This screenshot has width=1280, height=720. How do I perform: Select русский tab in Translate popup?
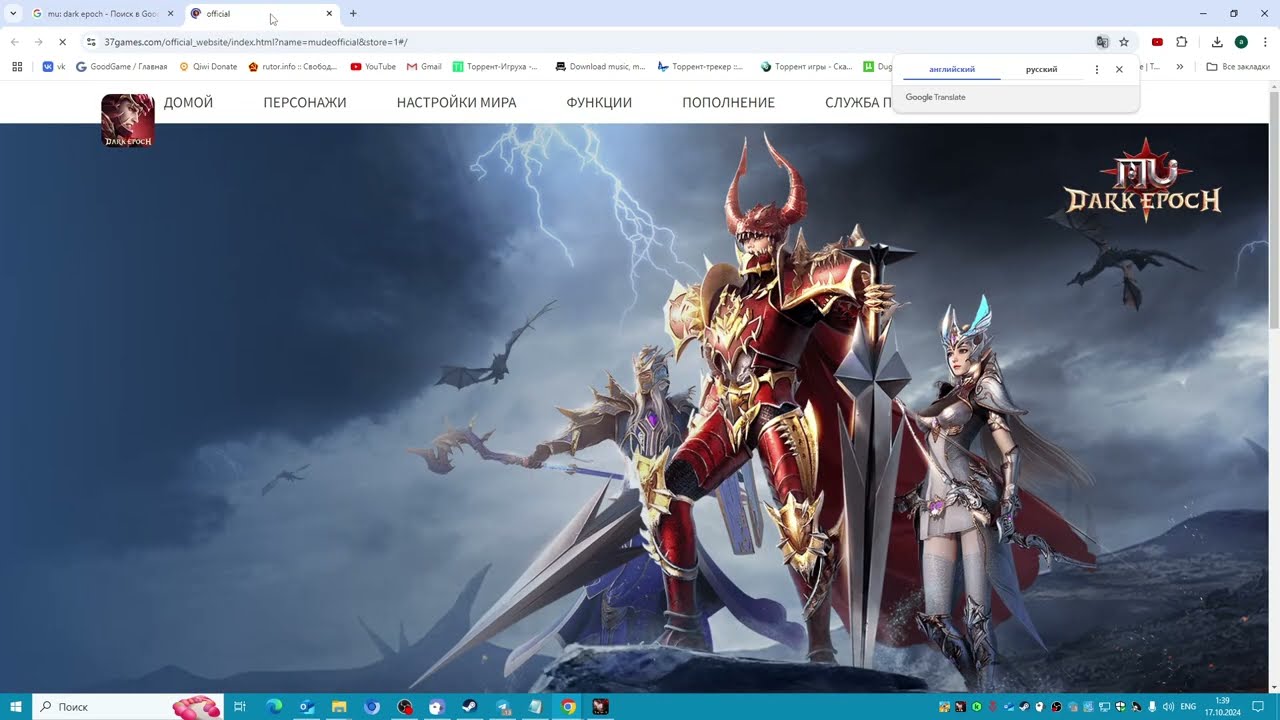[x=1041, y=69]
